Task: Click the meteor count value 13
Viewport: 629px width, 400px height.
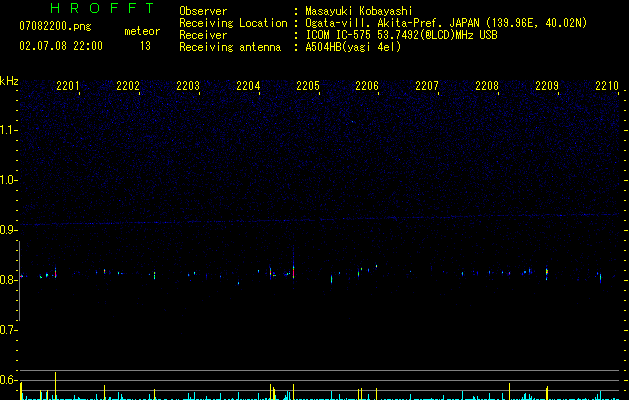Action: pos(145,46)
